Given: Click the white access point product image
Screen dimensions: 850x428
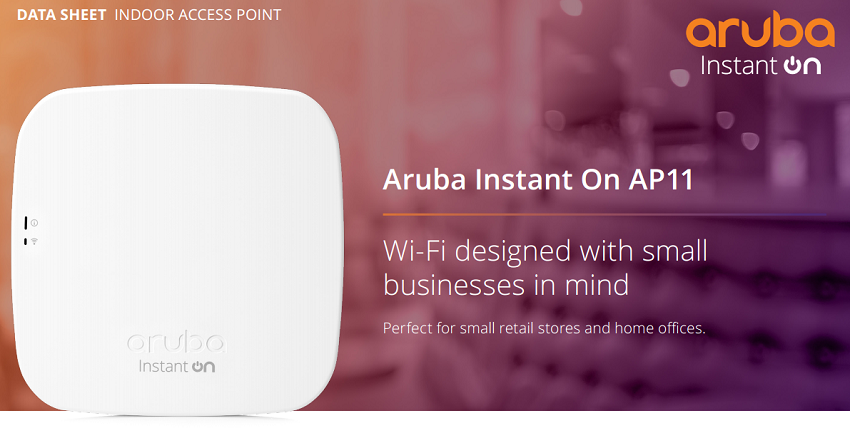Looking at the screenshot, I should pyautogui.click(x=177, y=249).
